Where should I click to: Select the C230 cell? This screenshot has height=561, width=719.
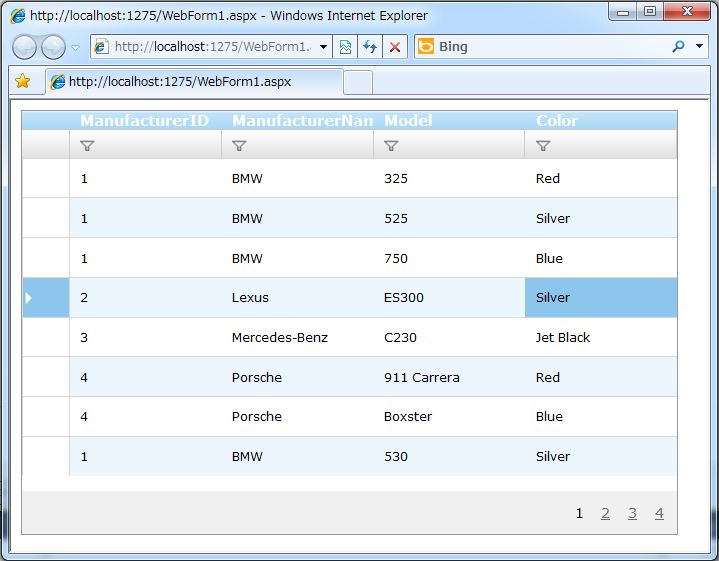[449, 338]
